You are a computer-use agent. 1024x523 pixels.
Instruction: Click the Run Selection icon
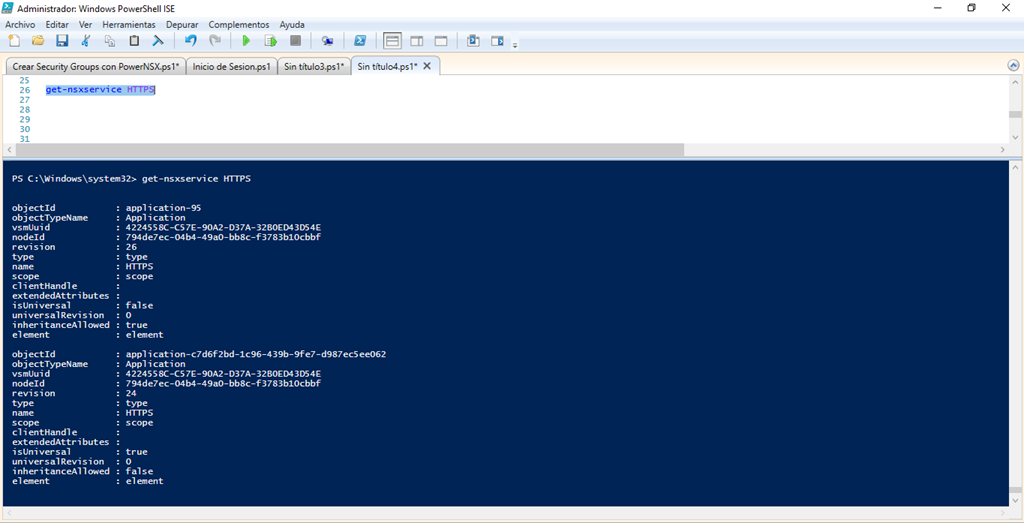click(270, 41)
